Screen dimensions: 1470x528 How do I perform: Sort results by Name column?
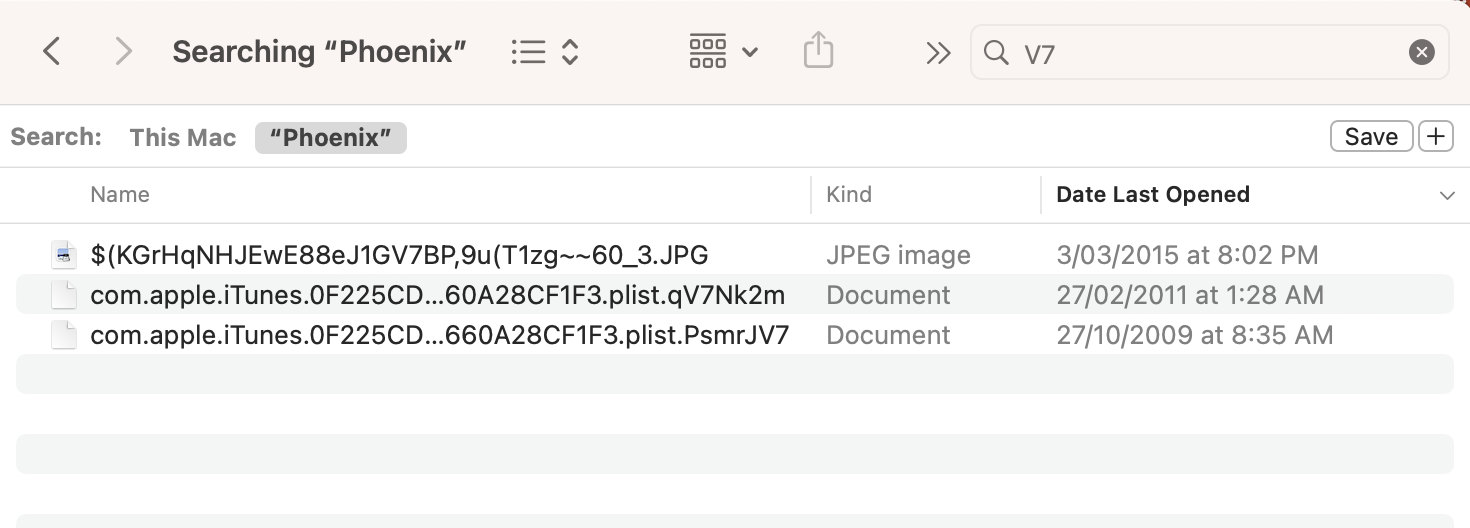(120, 195)
